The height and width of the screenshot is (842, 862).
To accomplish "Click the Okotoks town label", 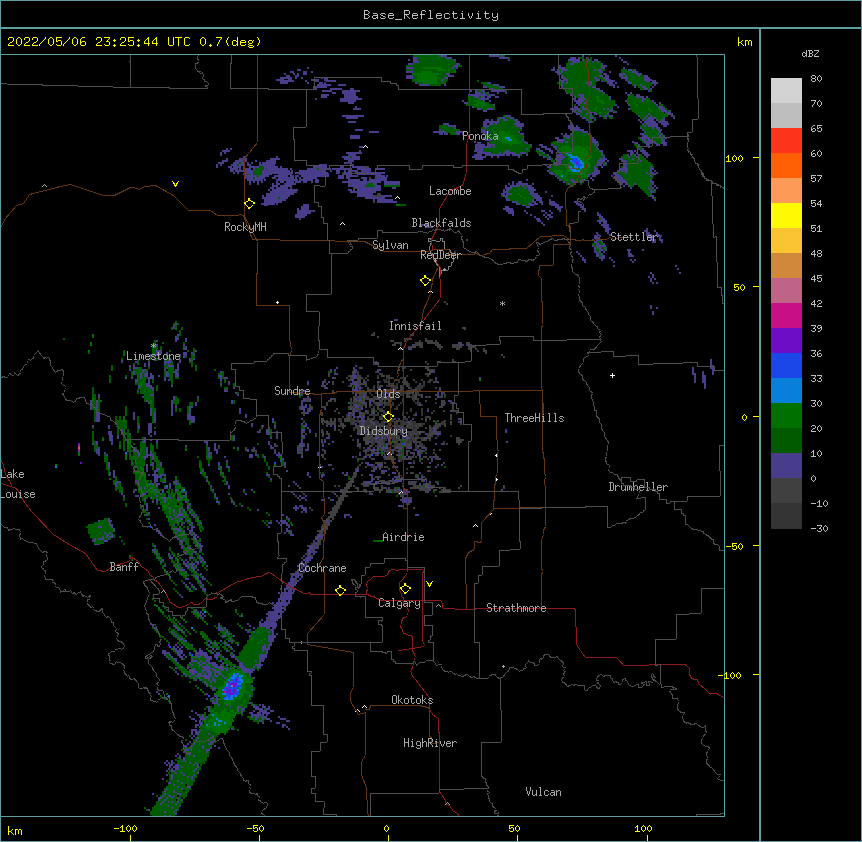I will [x=412, y=700].
